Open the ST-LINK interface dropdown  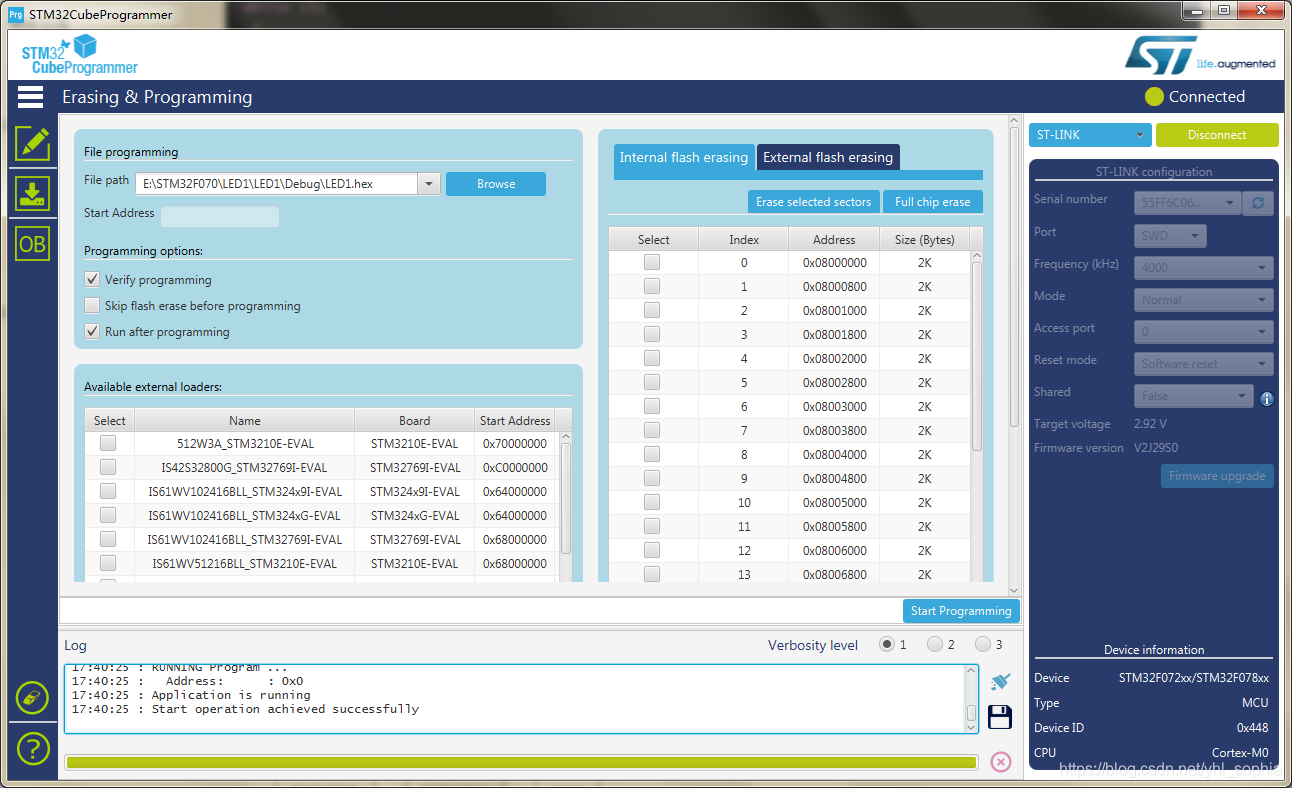(1090, 135)
